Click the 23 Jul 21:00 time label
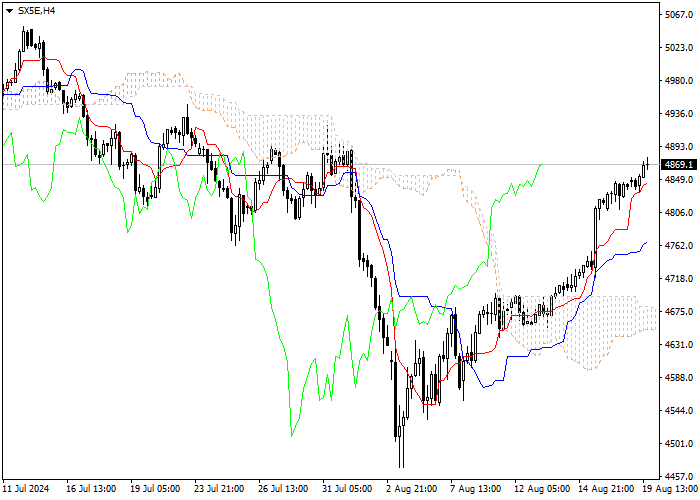This screenshot has width=700, height=500. point(220,489)
